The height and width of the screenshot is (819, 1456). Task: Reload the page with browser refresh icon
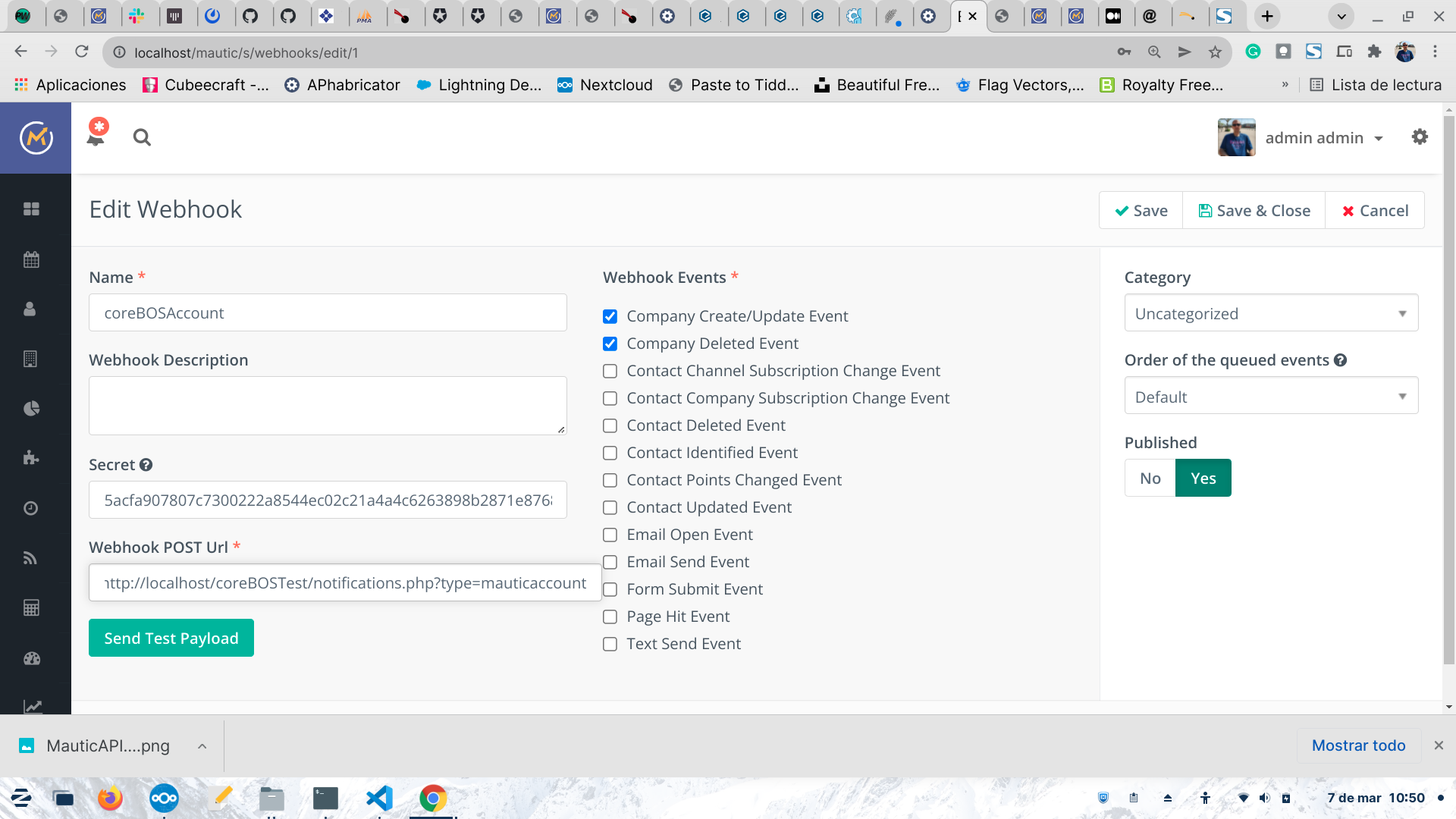[x=82, y=52]
